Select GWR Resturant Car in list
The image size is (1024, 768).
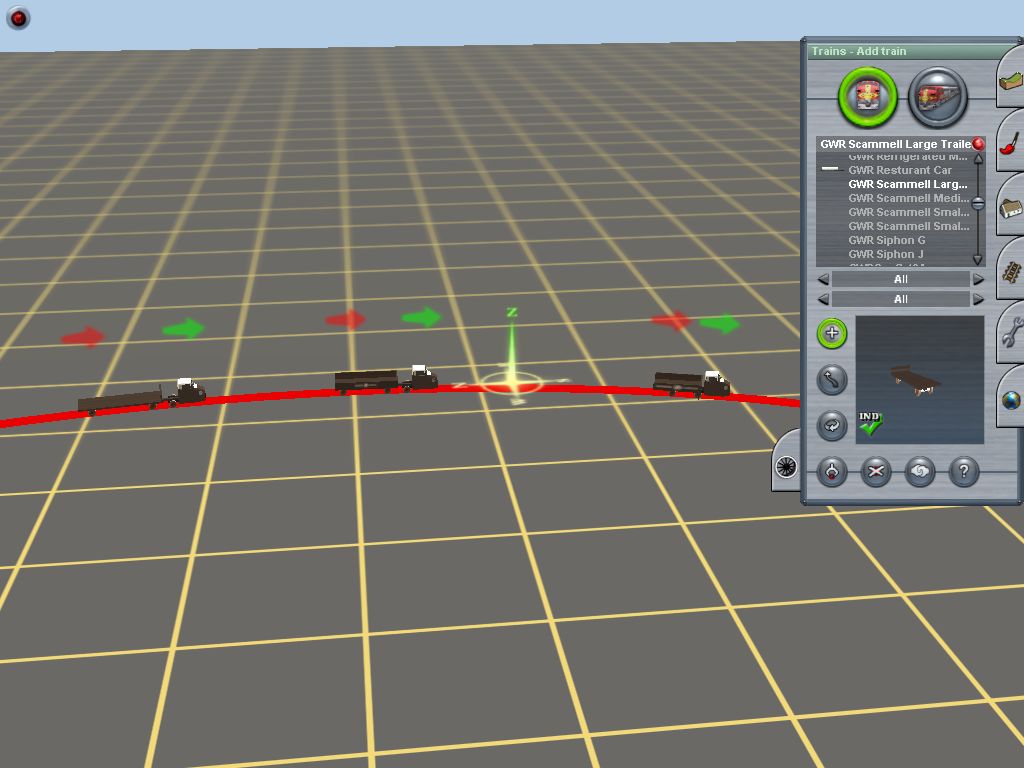[x=899, y=170]
